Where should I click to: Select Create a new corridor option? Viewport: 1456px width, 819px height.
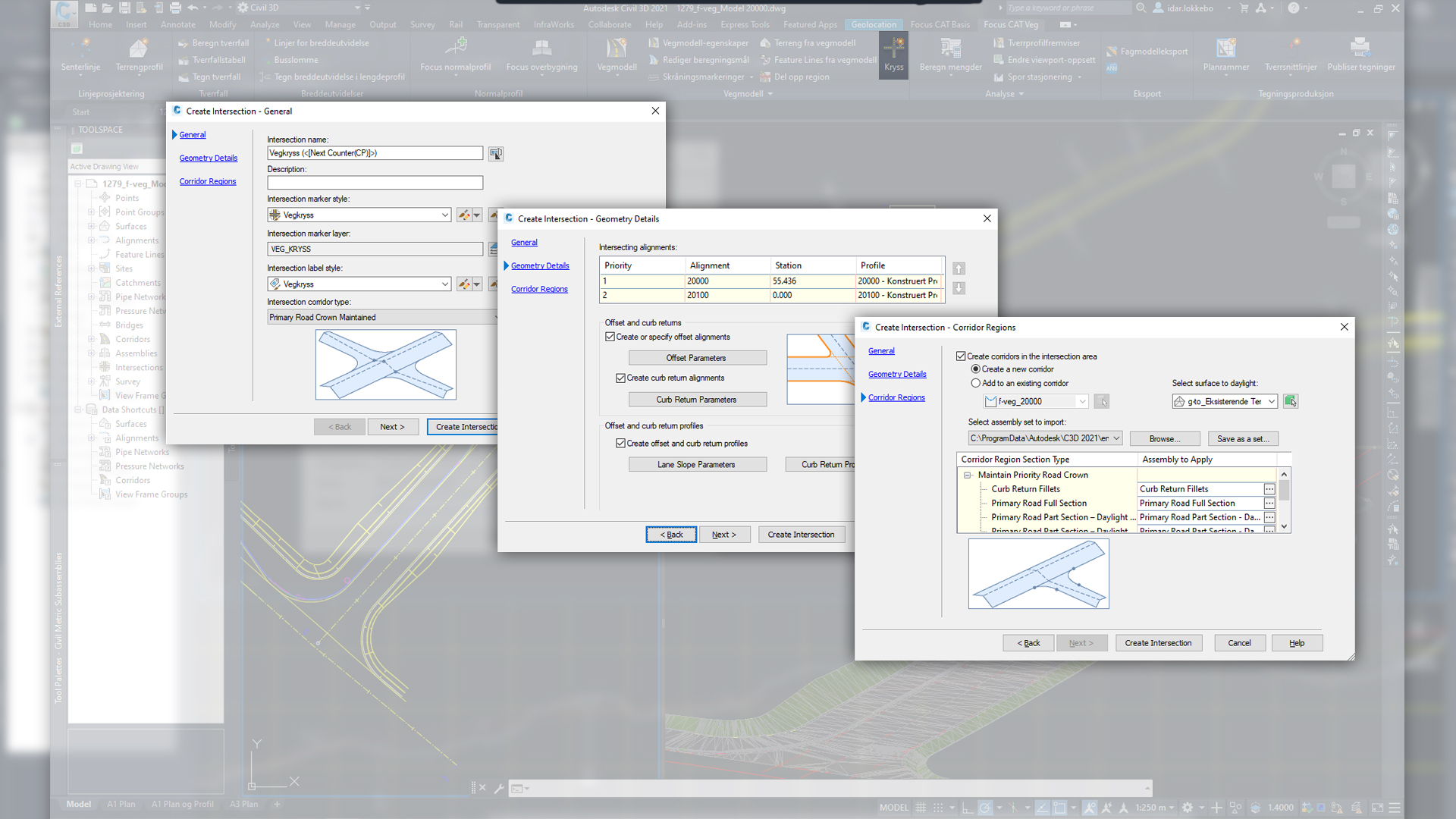pos(976,369)
